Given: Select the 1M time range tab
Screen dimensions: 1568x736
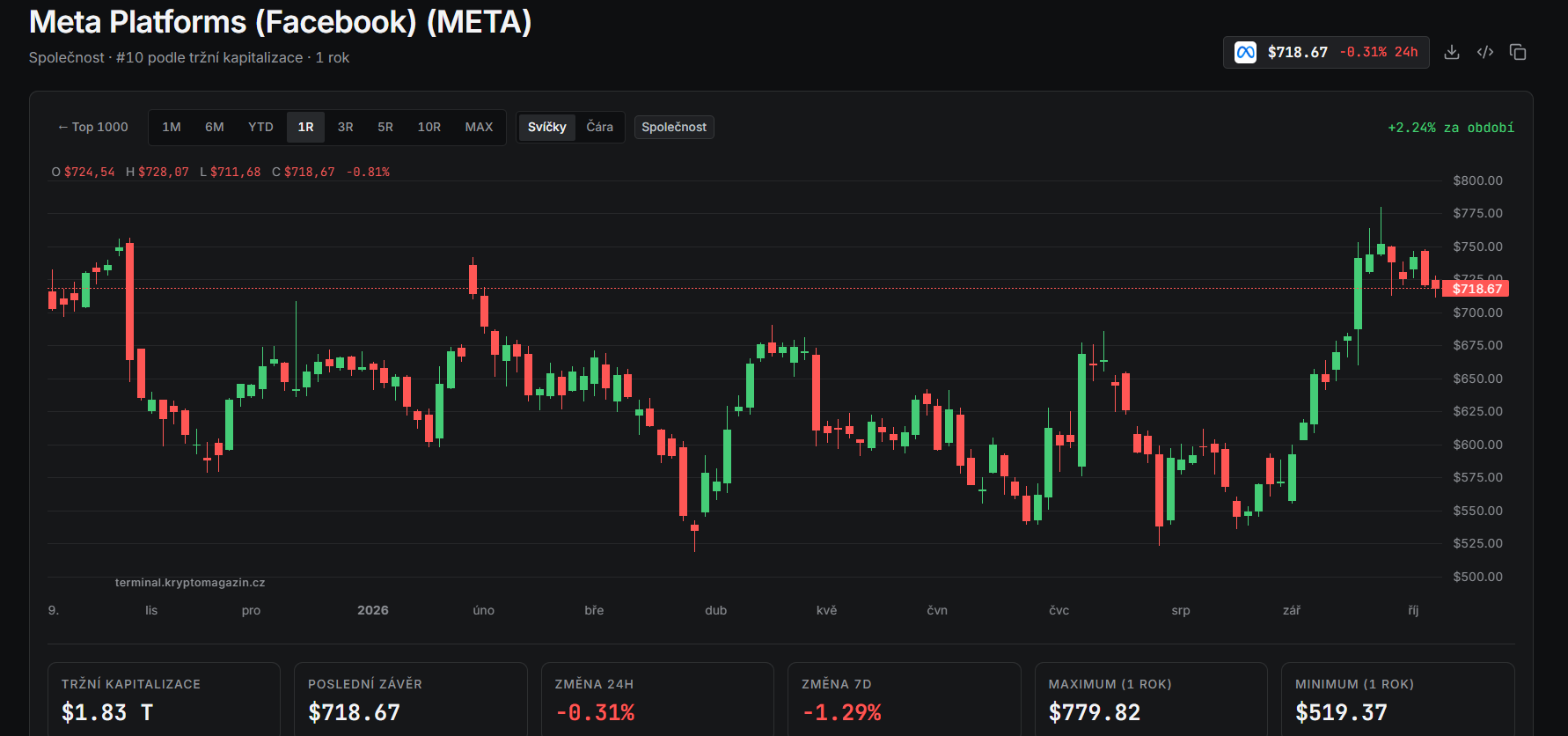Looking at the screenshot, I should (172, 127).
